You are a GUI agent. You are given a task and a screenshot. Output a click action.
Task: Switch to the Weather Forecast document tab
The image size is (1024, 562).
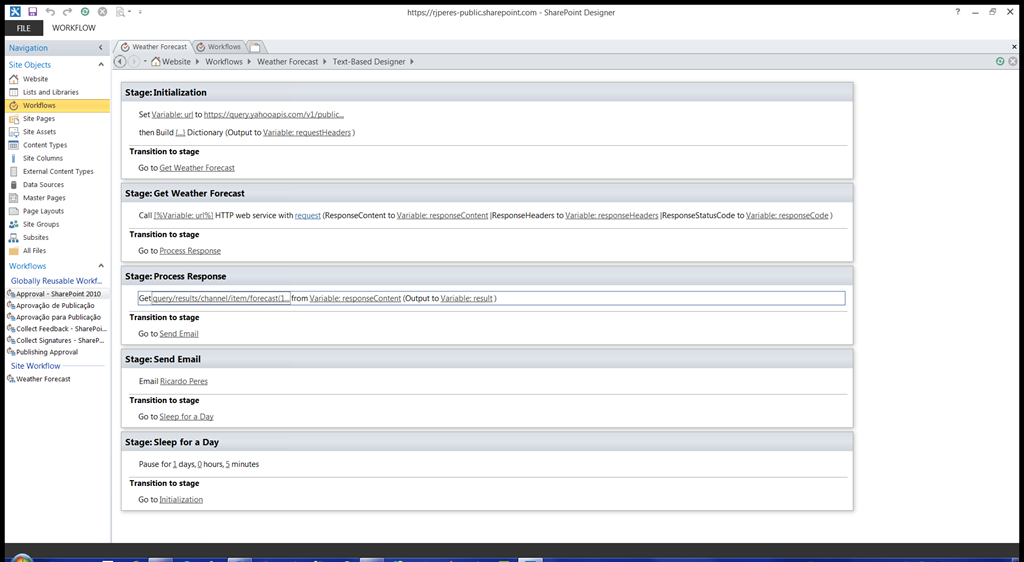coord(154,47)
